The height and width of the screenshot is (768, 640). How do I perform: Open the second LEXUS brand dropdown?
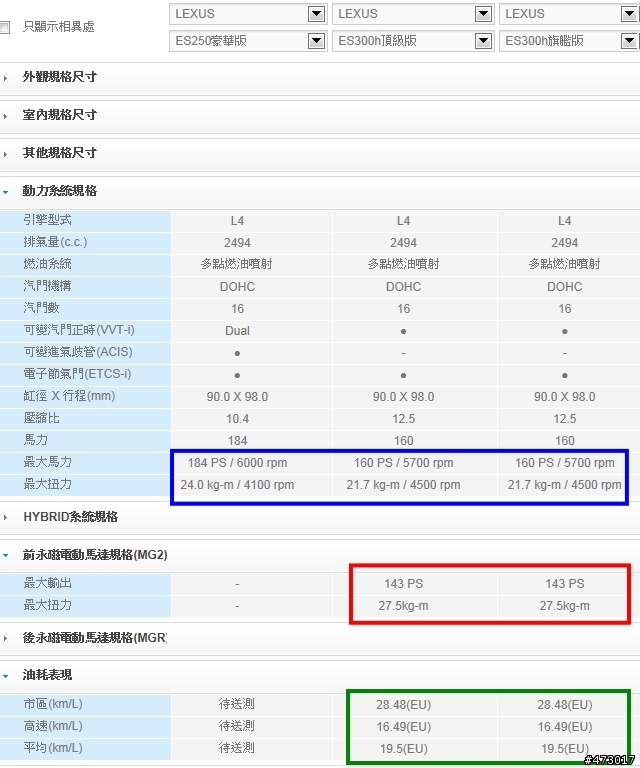[413, 14]
